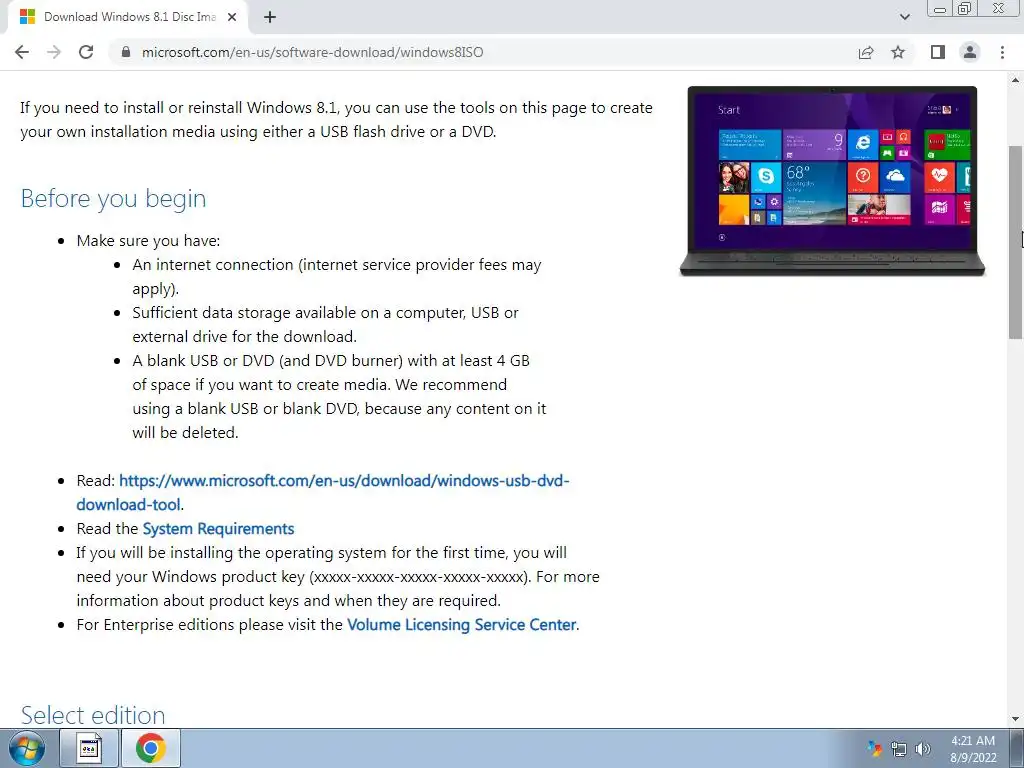Viewport: 1024px width, 768px height.
Task: Open the Windows Start menu orb
Action: [x=27, y=748]
